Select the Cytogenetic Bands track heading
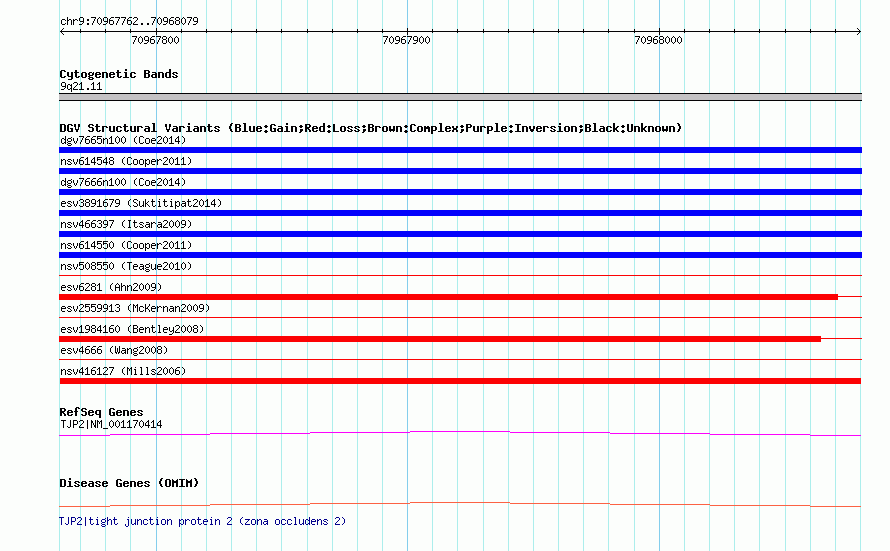Viewport: 890px width, 551px height. click(x=119, y=74)
